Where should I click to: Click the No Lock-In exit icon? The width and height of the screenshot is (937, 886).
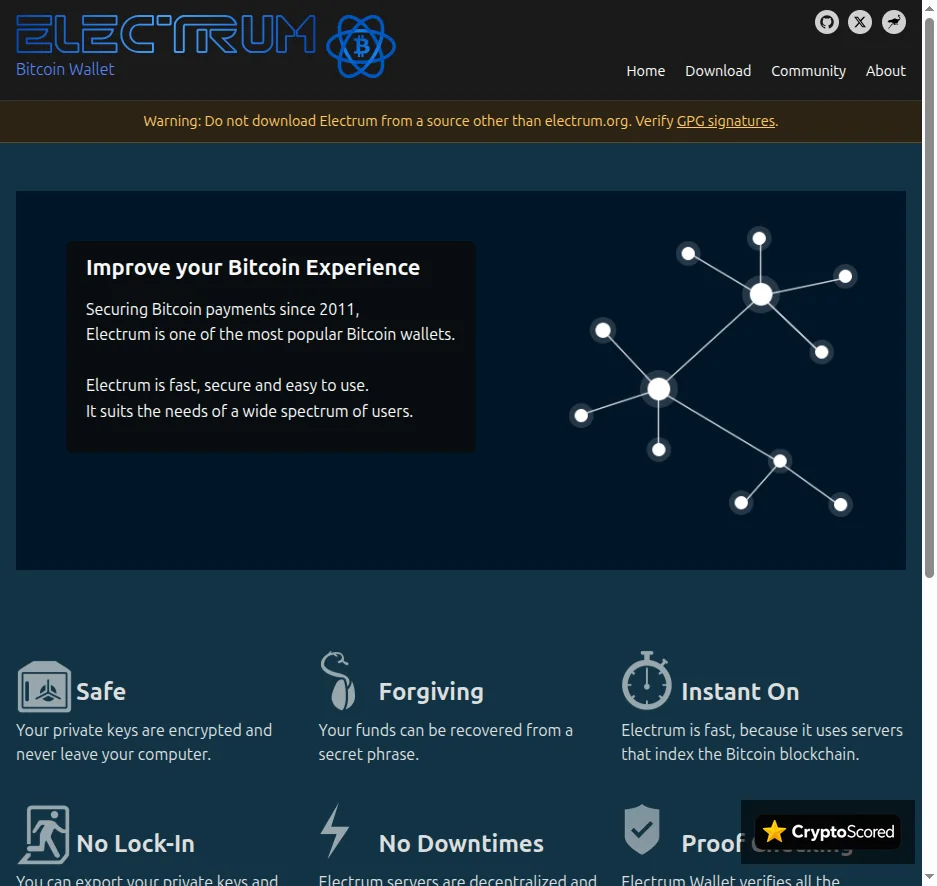pyautogui.click(x=44, y=835)
